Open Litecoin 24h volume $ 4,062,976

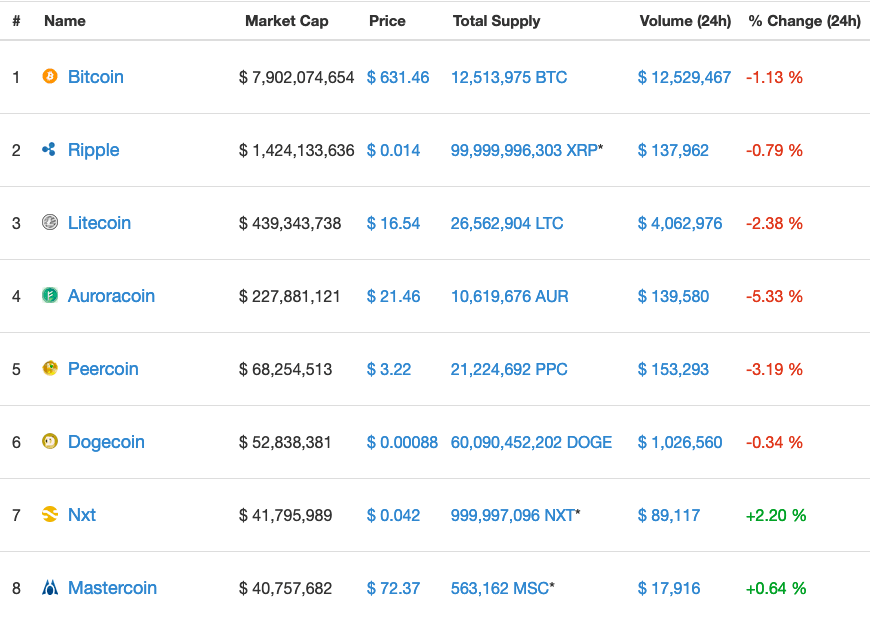point(680,223)
